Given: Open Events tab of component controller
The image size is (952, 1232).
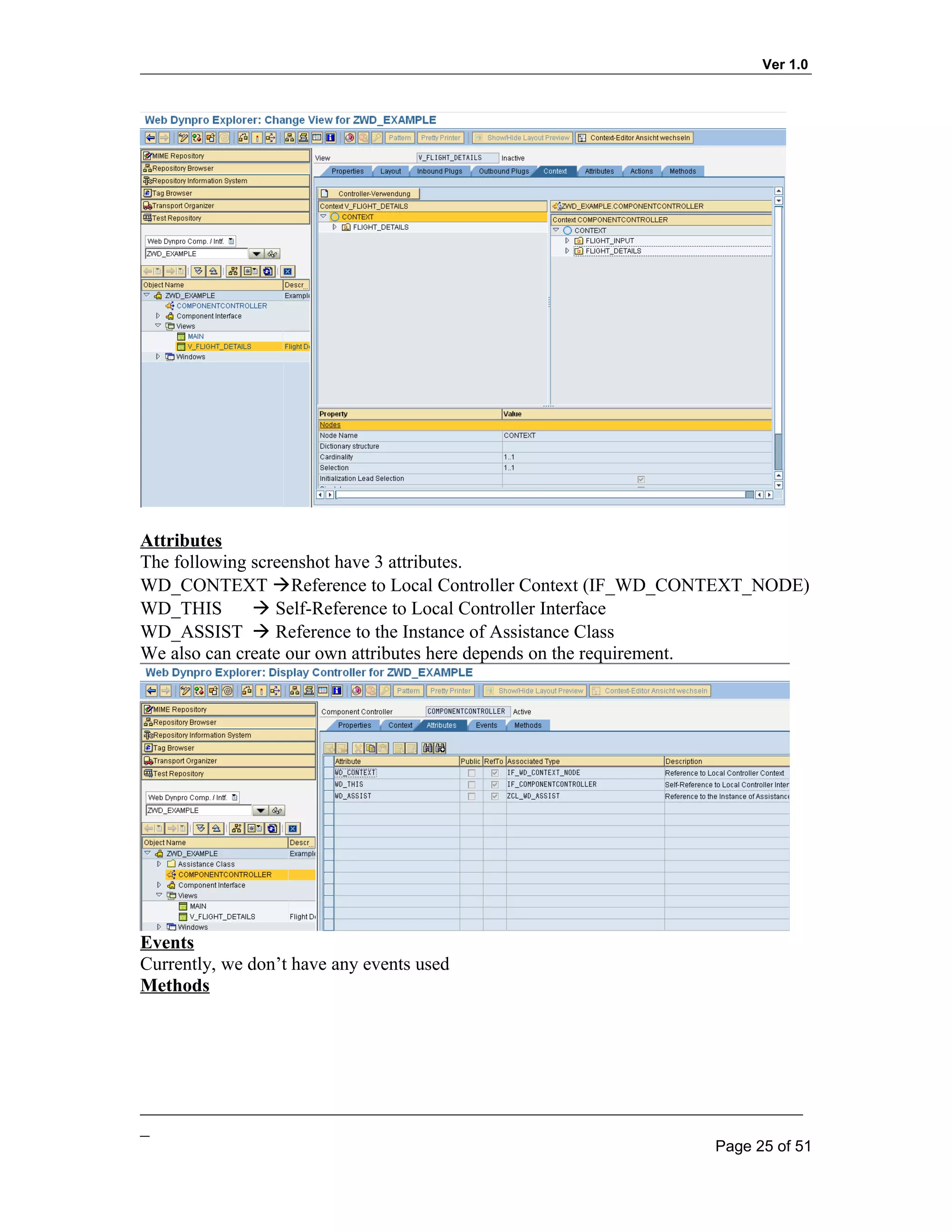Looking at the screenshot, I should pos(486,725).
